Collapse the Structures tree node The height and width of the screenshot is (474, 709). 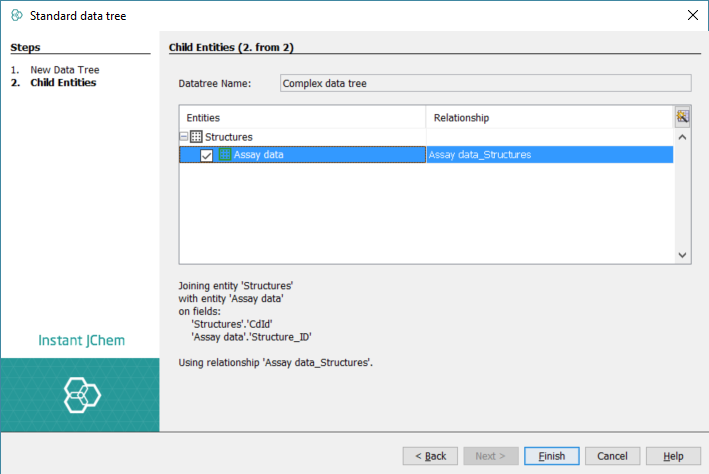[183, 137]
